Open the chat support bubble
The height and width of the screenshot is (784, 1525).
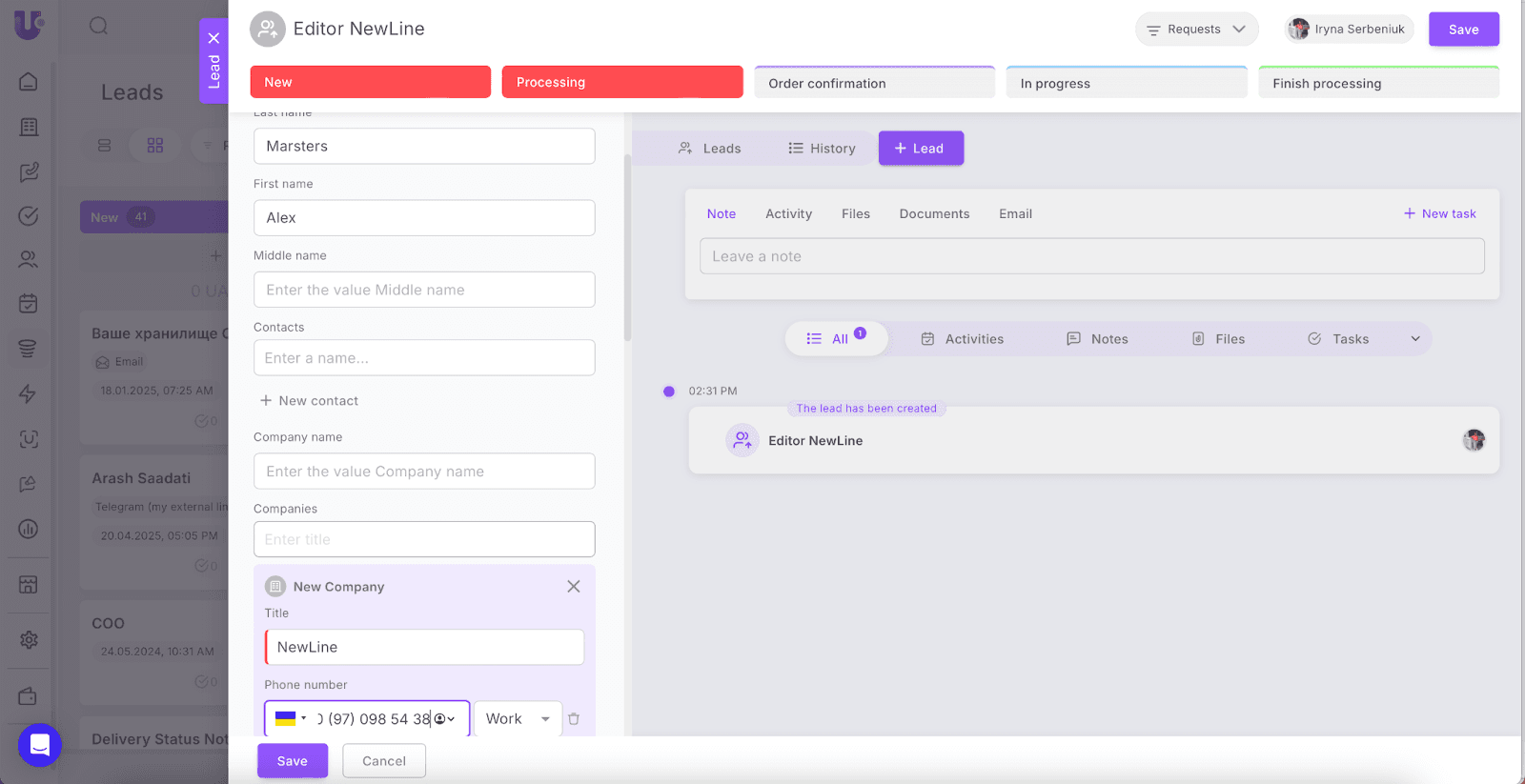[x=40, y=745]
